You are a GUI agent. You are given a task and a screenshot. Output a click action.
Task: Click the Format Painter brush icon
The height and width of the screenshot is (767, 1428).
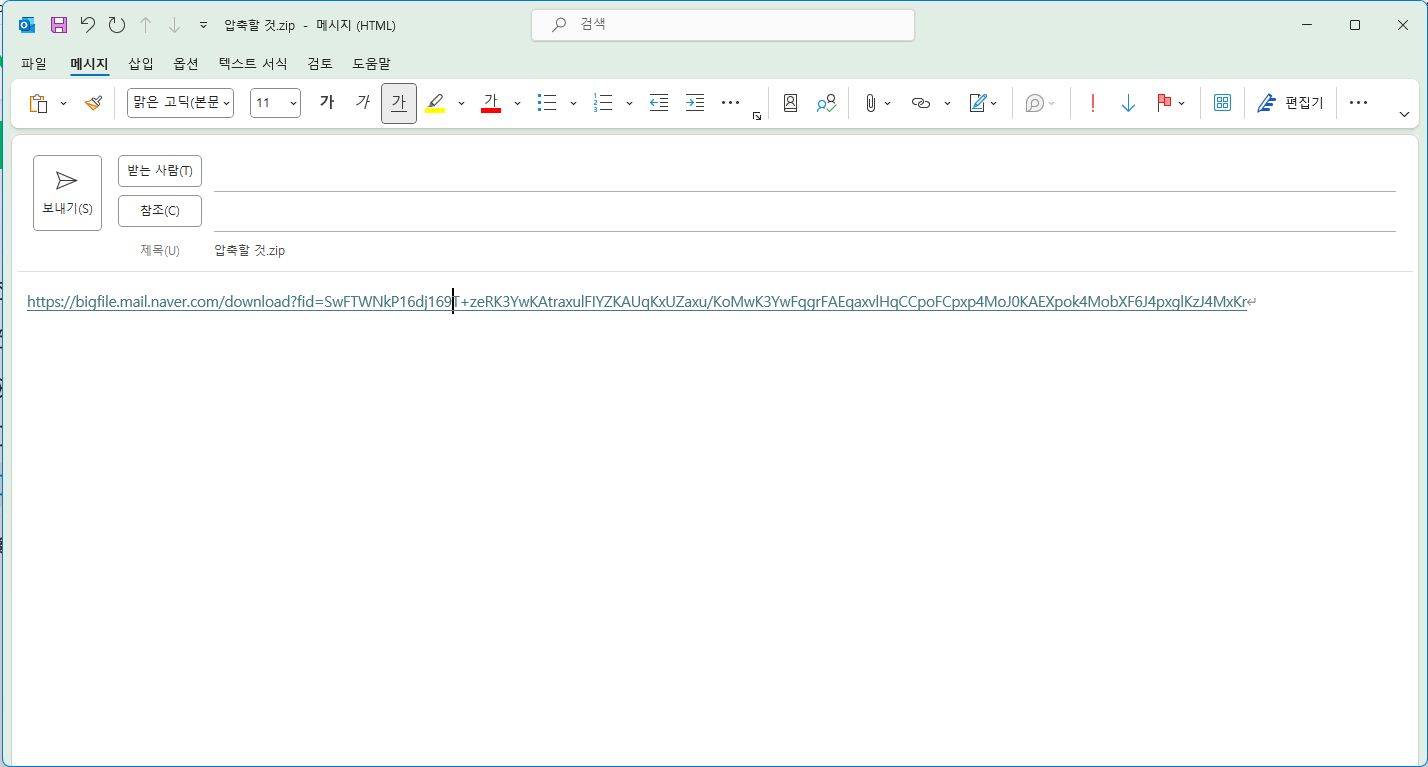pos(93,103)
